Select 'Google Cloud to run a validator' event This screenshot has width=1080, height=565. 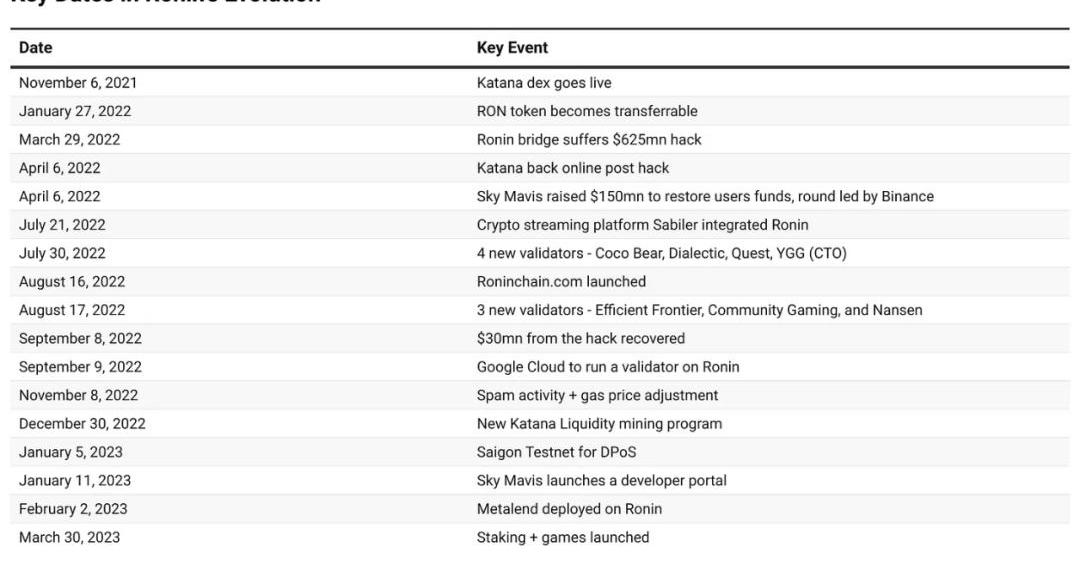608,367
